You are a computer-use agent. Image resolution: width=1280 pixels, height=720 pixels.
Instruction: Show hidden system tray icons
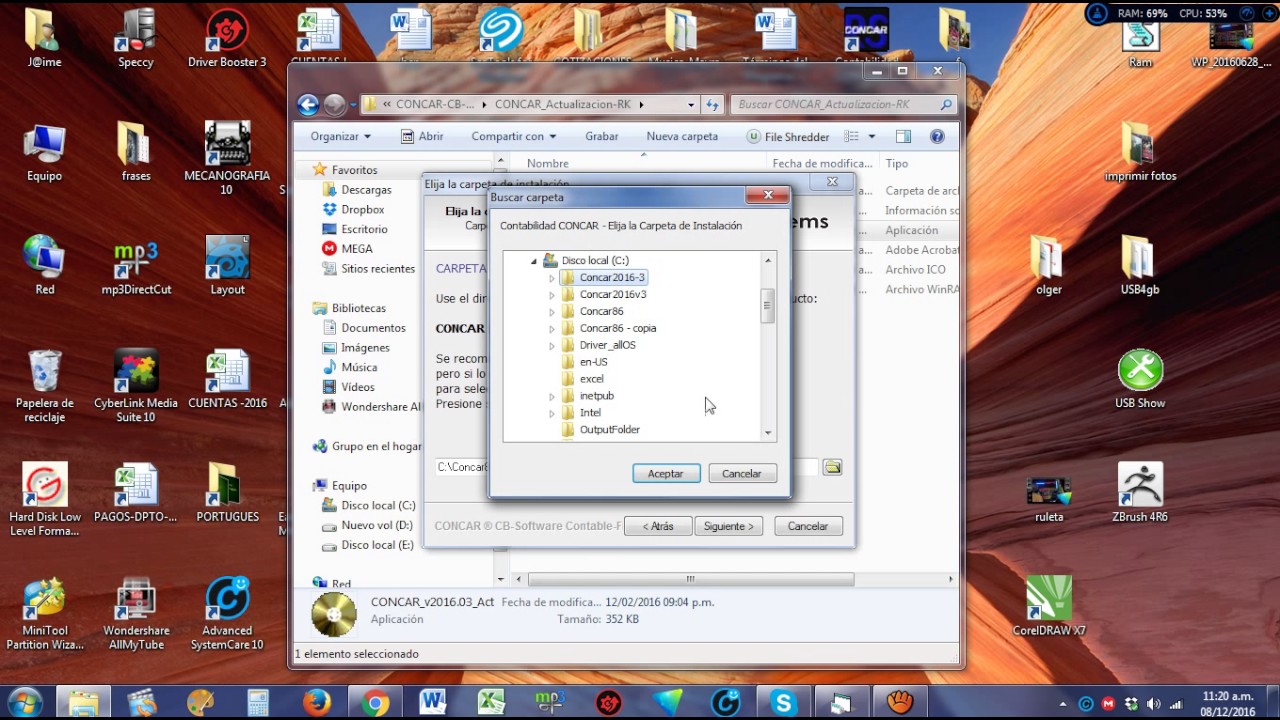(x=1062, y=703)
